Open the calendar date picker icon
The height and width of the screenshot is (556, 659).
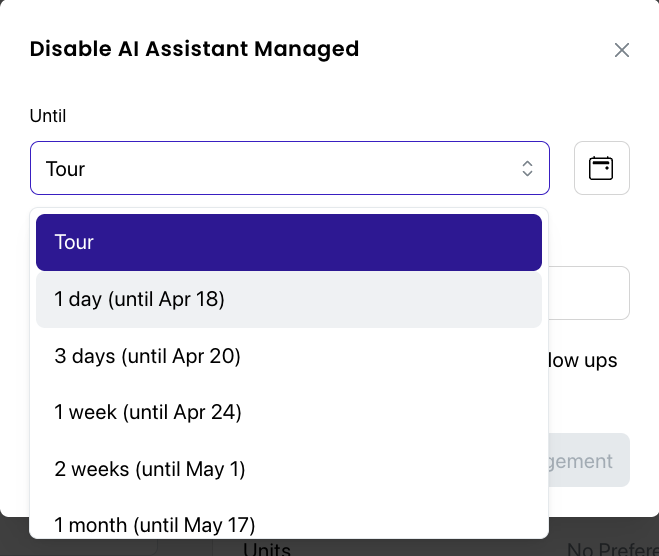(601, 168)
